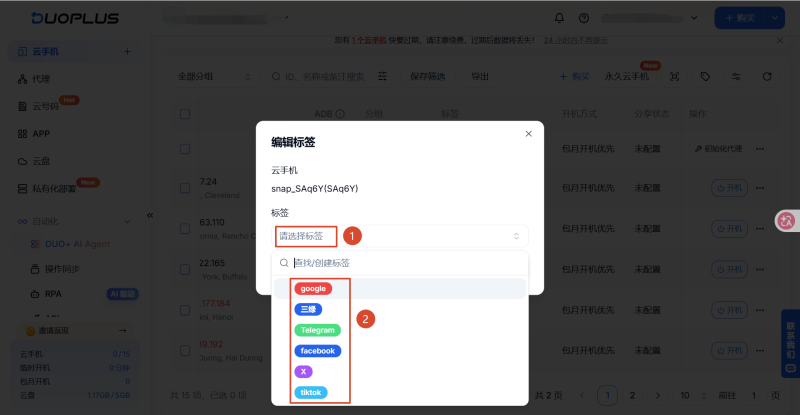The image size is (800, 415).
Task: Click the next page arrow
Action: coord(658,395)
